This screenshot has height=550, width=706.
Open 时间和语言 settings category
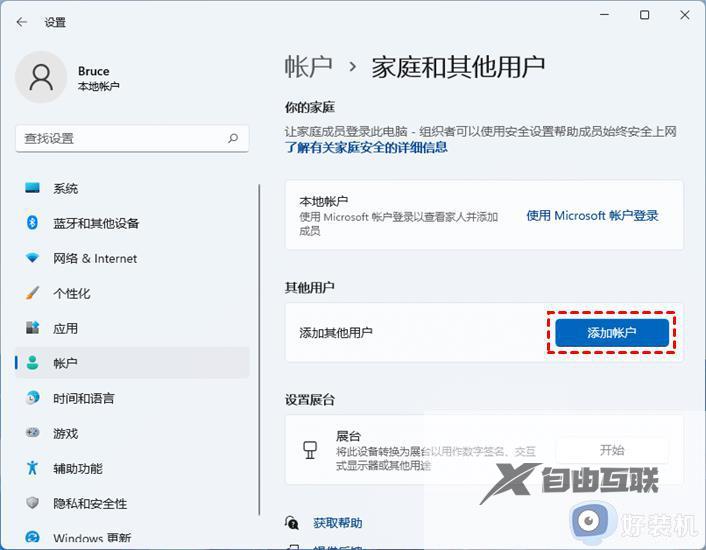pyautogui.click(x=132, y=398)
